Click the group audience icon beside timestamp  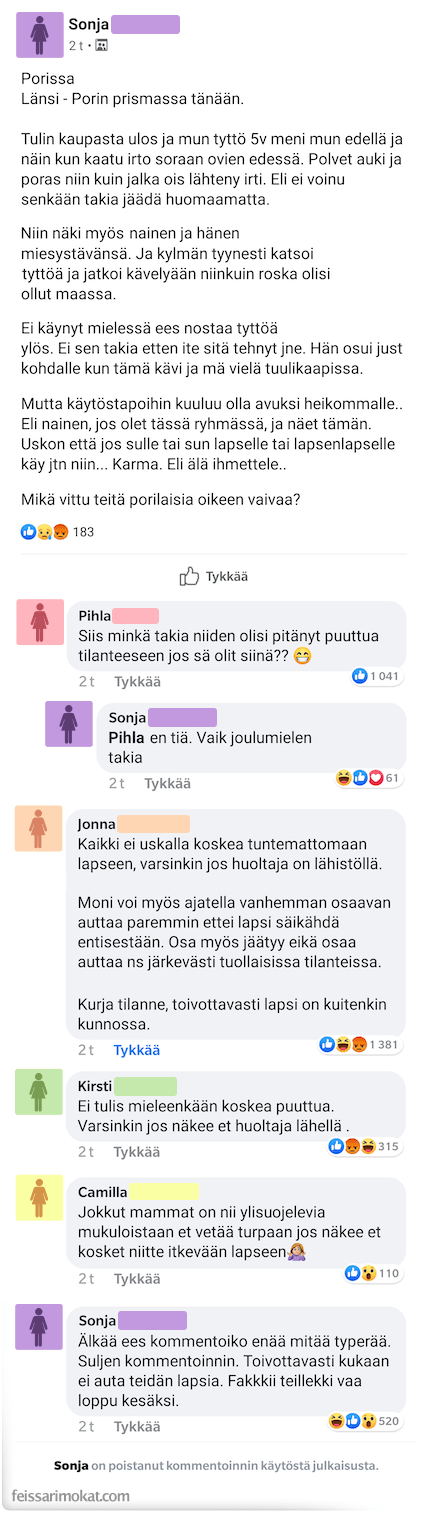101,45
